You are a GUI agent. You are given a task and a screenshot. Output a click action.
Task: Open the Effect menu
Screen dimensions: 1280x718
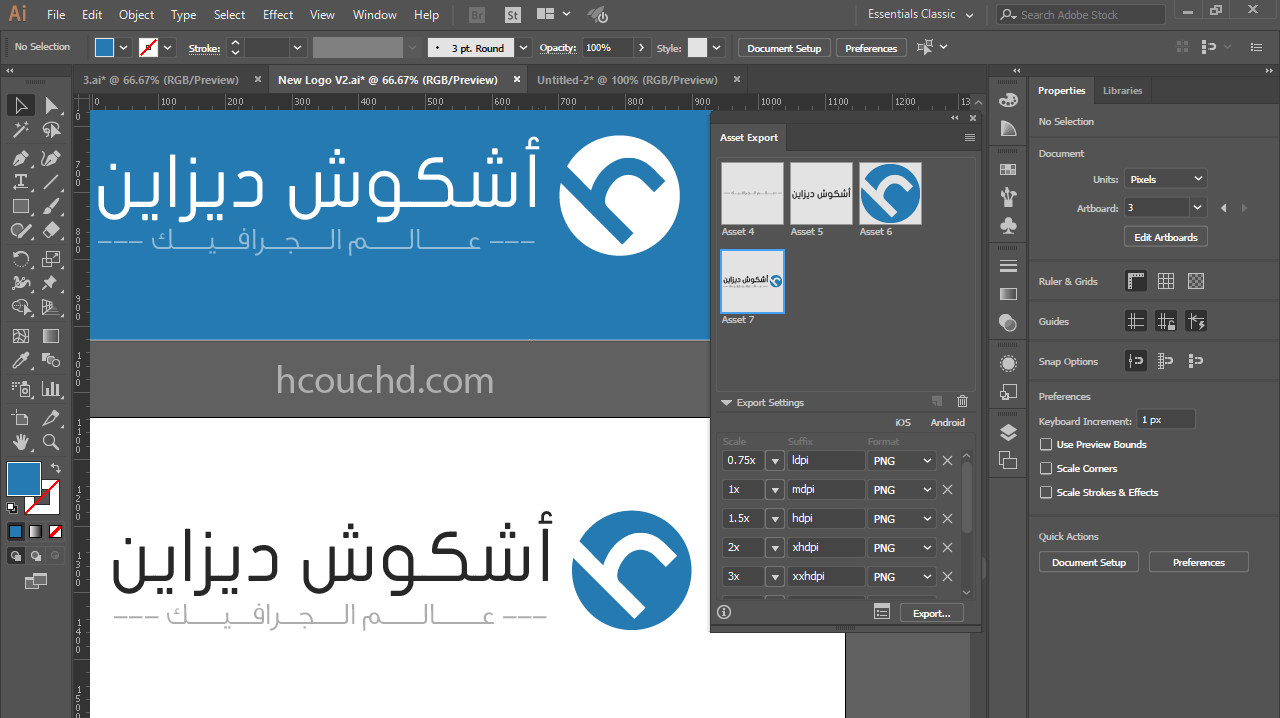click(x=277, y=14)
